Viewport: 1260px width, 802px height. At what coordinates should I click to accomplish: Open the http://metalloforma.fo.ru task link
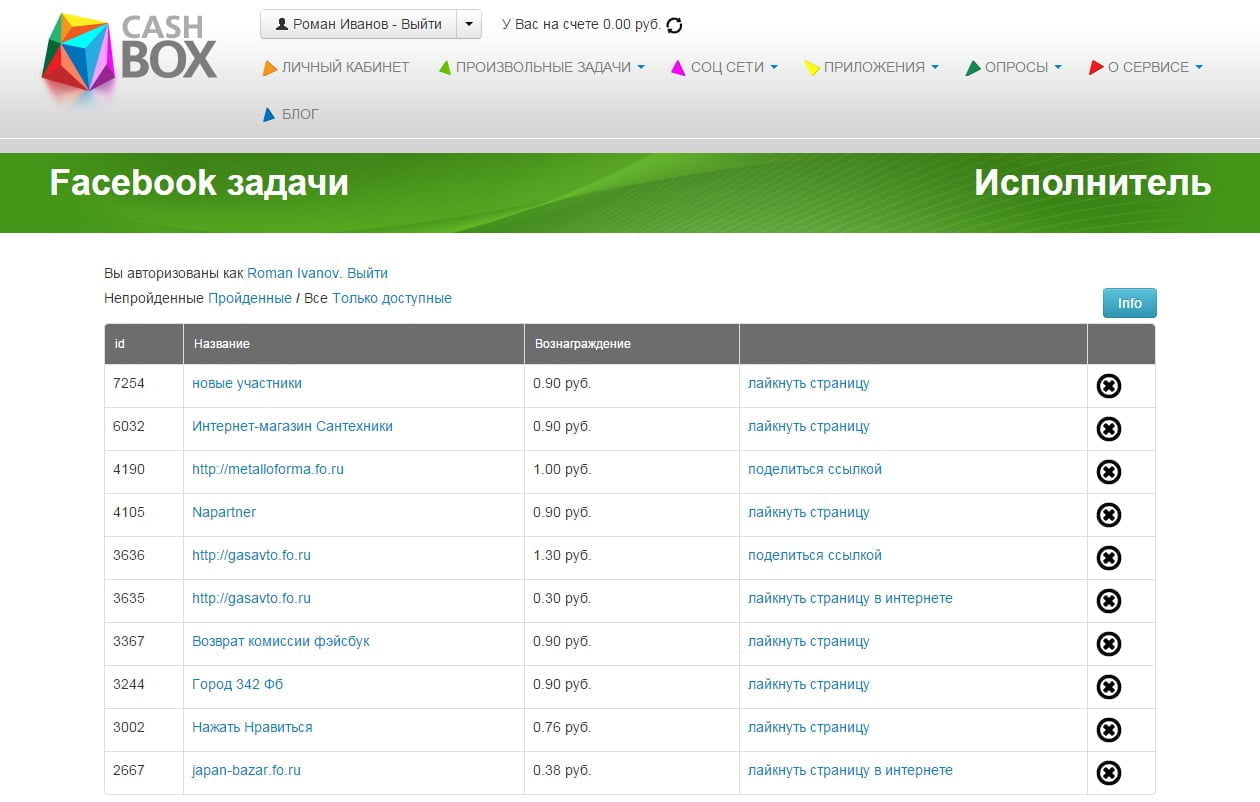[x=268, y=469]
